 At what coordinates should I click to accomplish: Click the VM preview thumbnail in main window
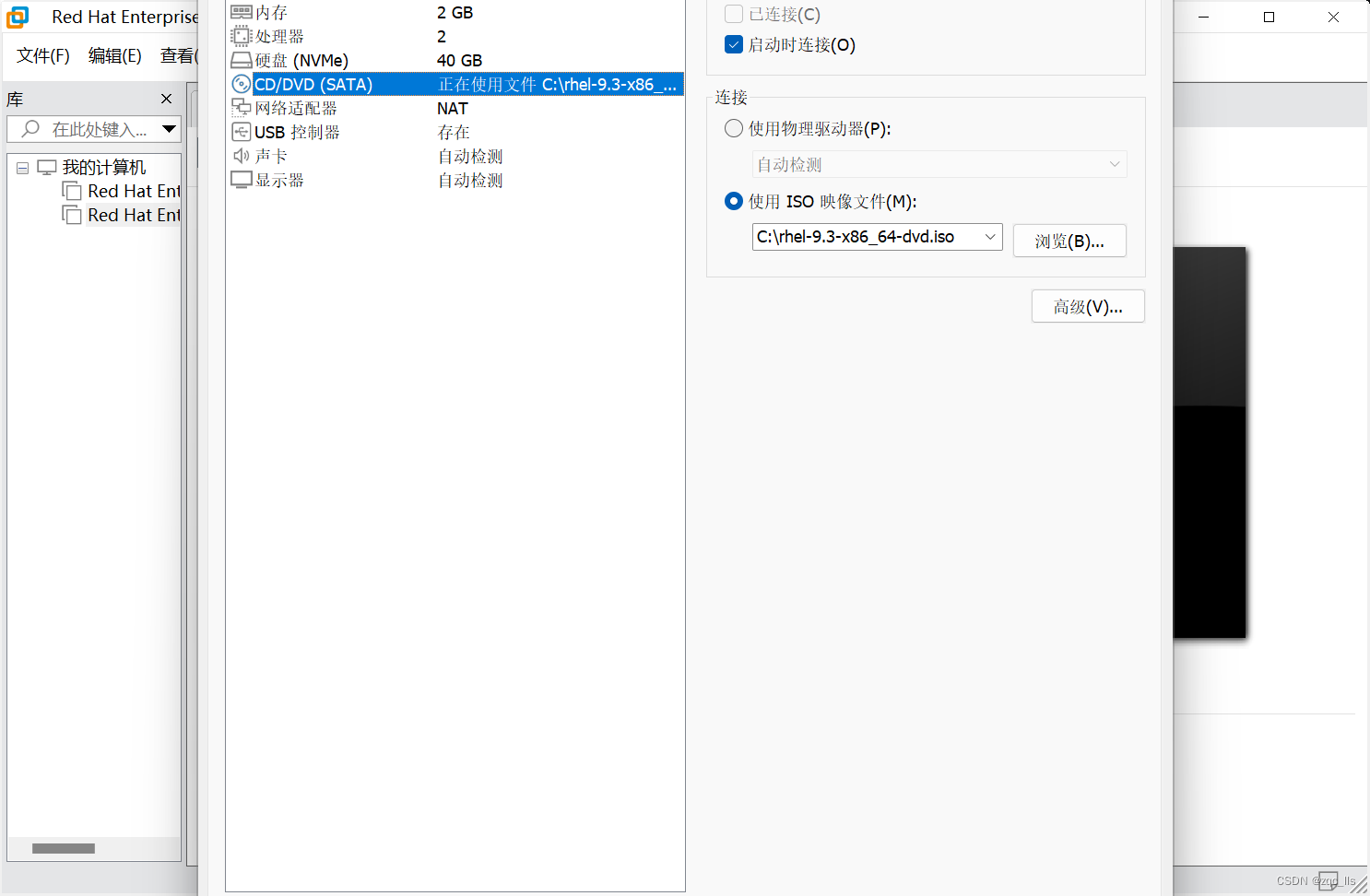click(x=1210, y=442)
